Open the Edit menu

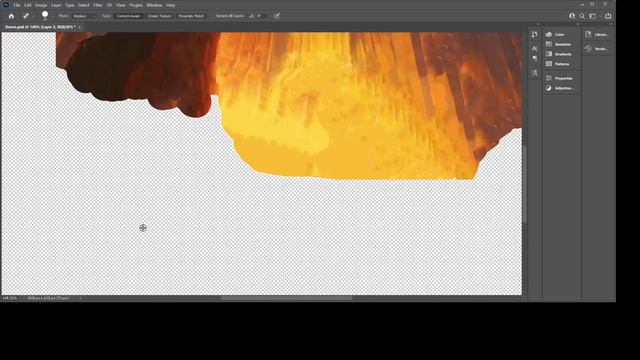pos(27,5)
